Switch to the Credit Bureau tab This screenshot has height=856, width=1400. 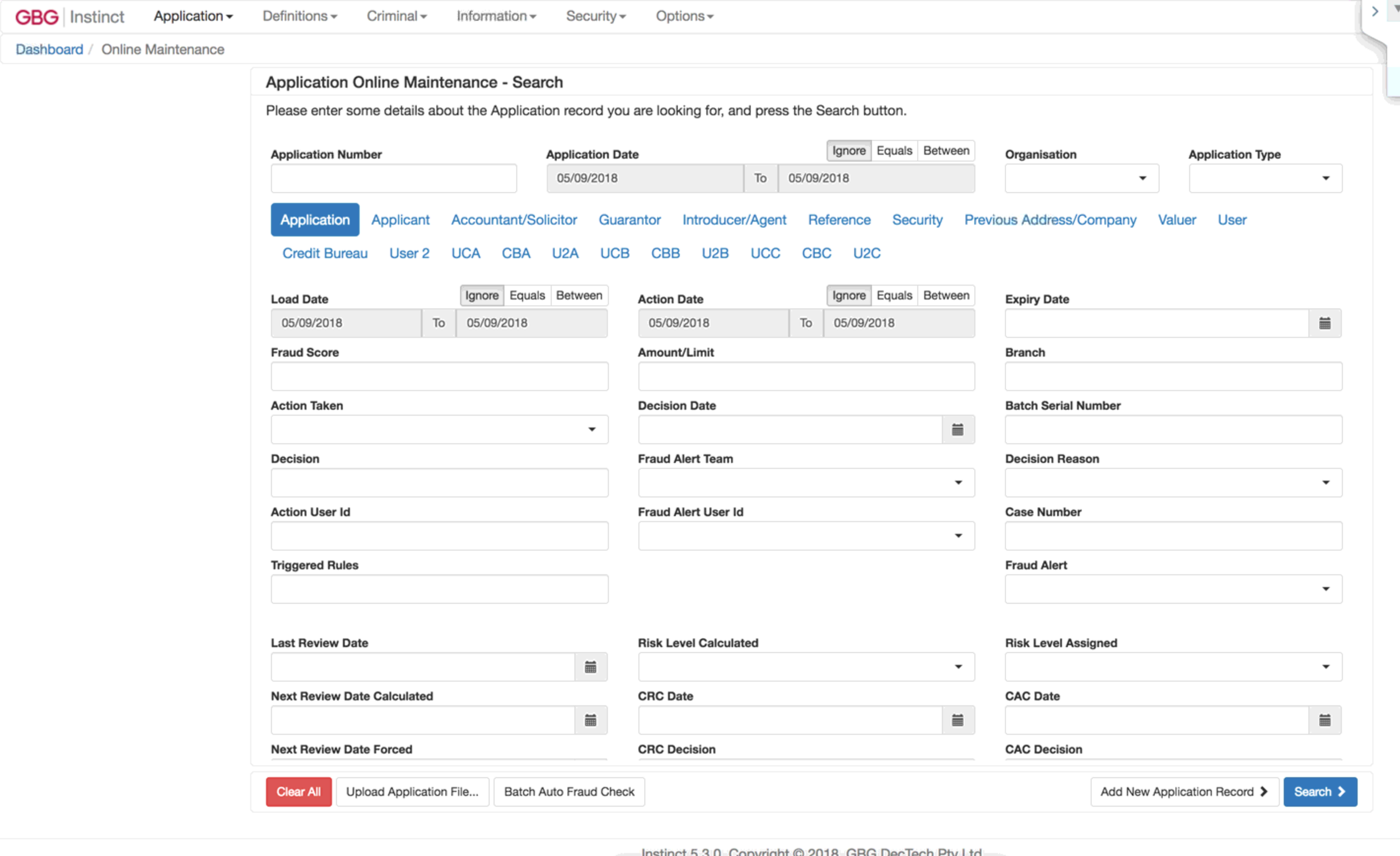324,254
